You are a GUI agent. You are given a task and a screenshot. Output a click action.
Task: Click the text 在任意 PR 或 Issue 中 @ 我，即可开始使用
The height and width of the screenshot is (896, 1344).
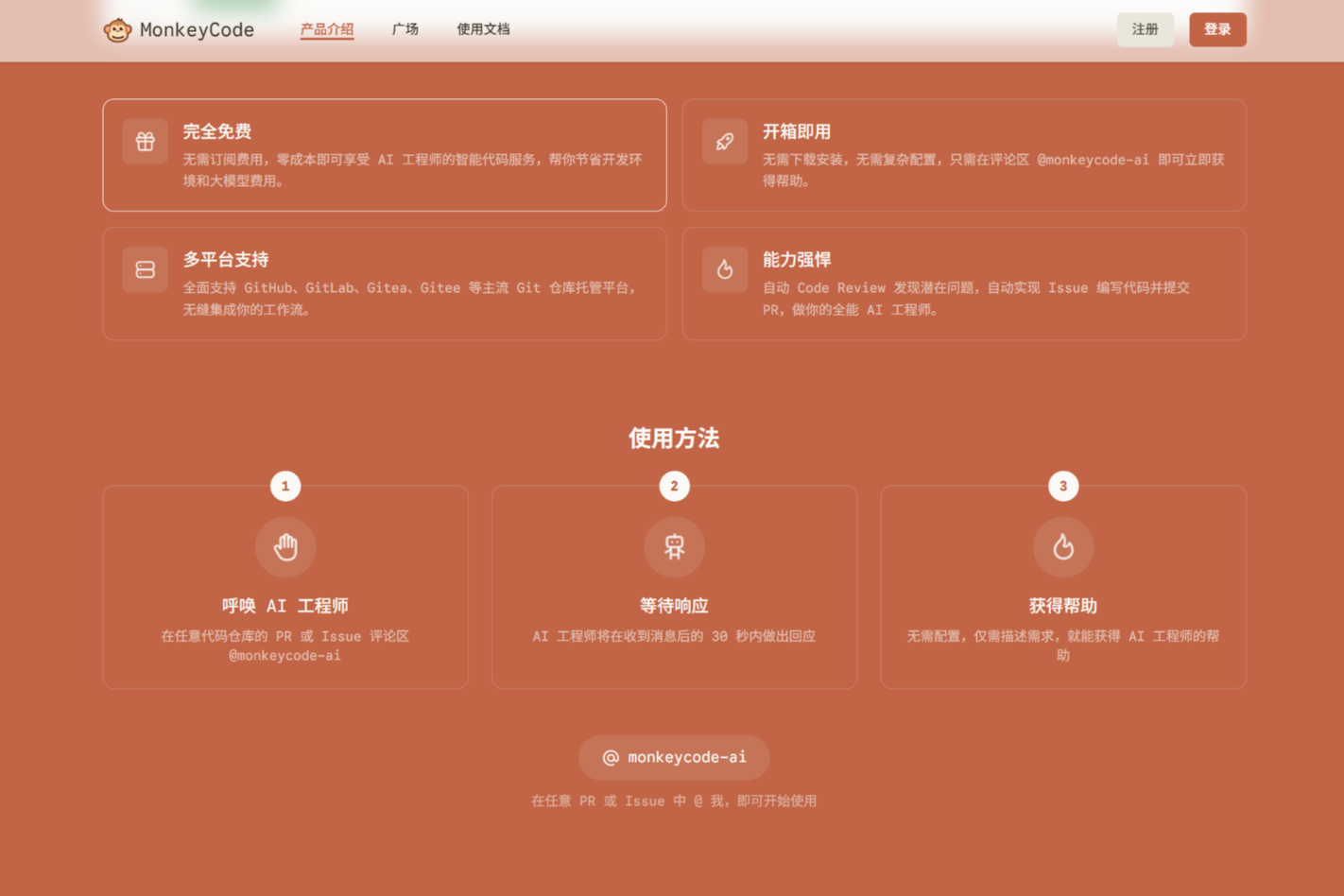674,801
